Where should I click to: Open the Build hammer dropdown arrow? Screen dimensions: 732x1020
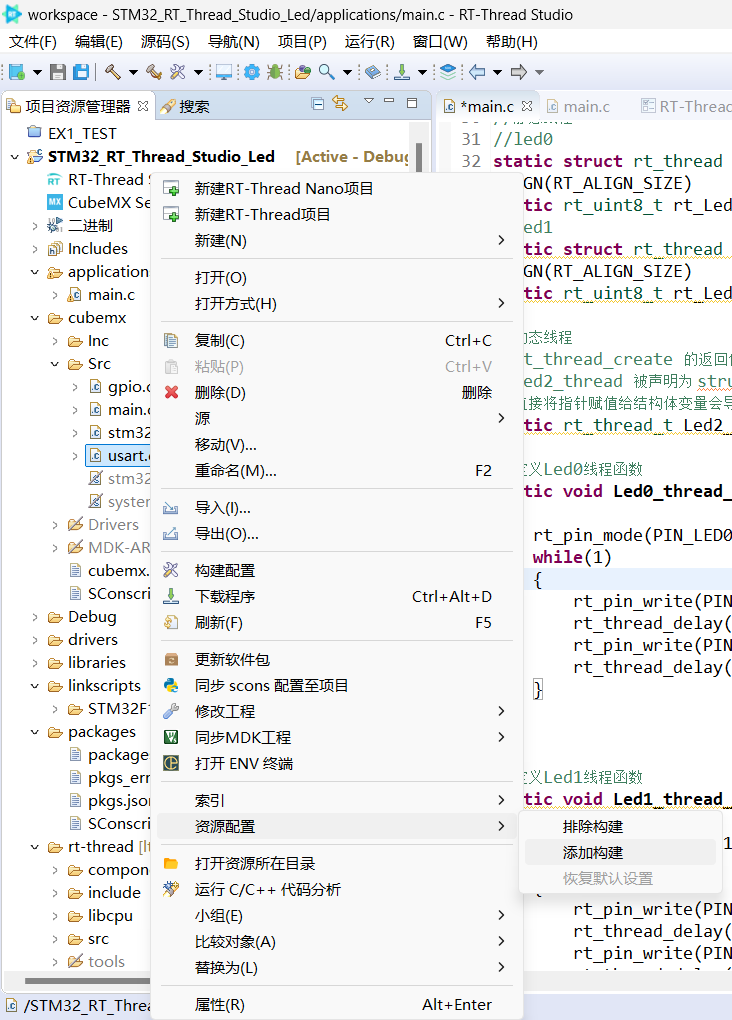pyautogui.click(x=133, y=72)
